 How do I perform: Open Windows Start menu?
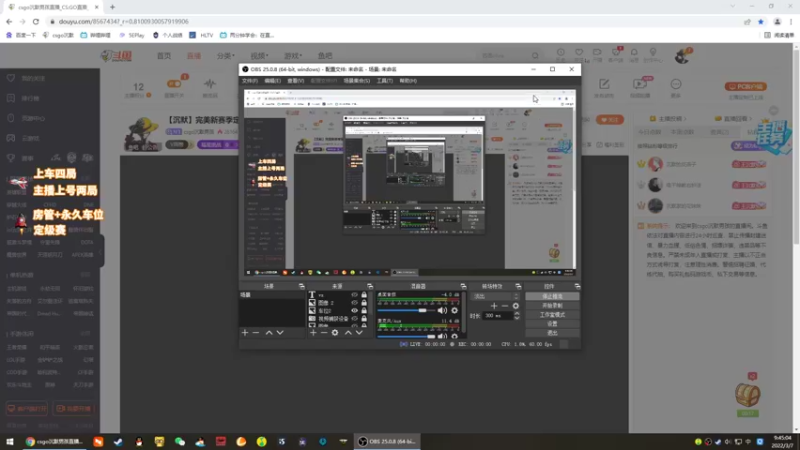10,442
